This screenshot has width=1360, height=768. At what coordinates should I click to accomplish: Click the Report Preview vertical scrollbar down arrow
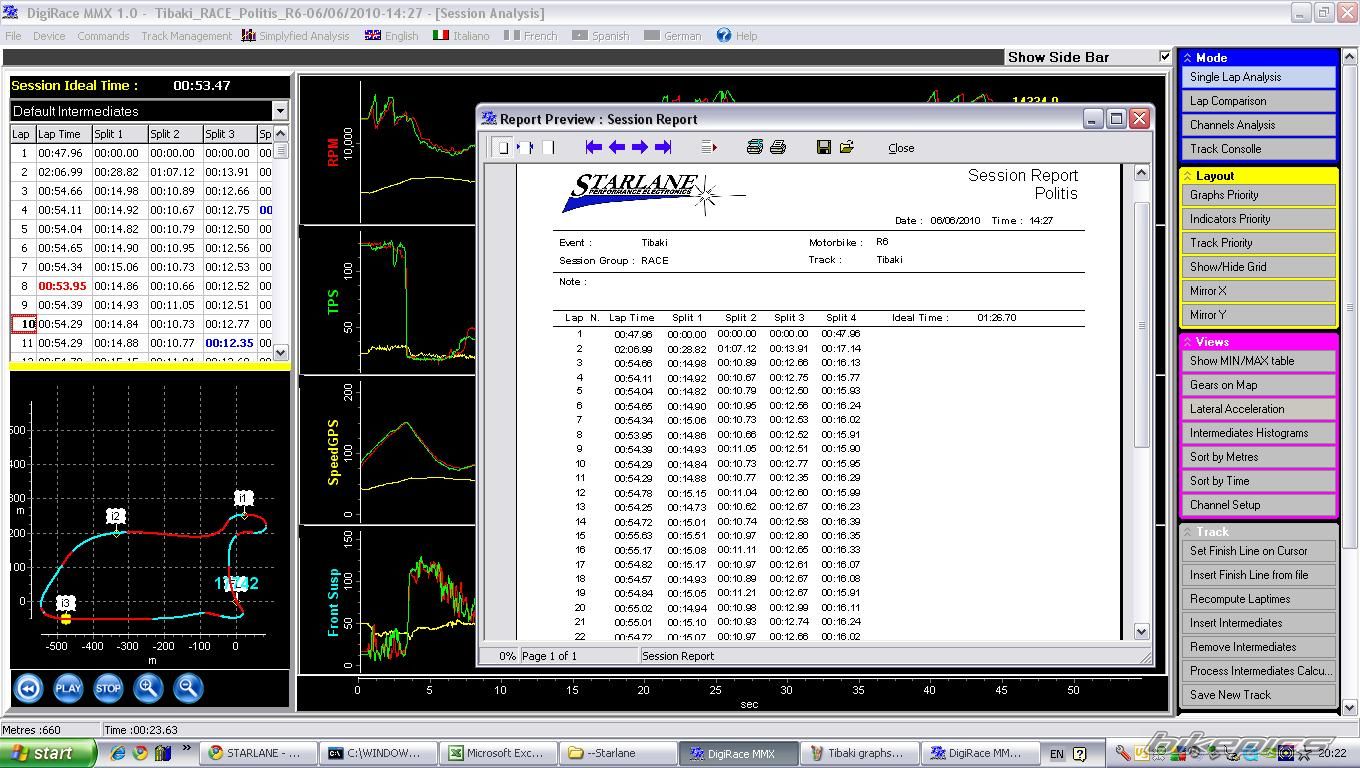click(x=1141, y=631)
